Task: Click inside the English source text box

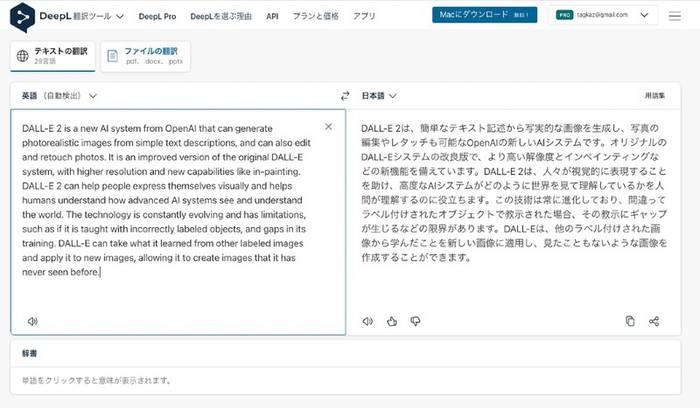Action: coord(178,222)
